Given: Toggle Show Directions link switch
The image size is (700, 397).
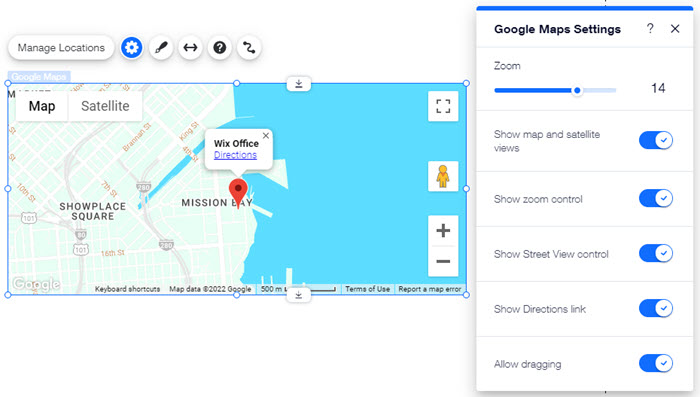Looking at the screenshot, I should tap(656, 308).
